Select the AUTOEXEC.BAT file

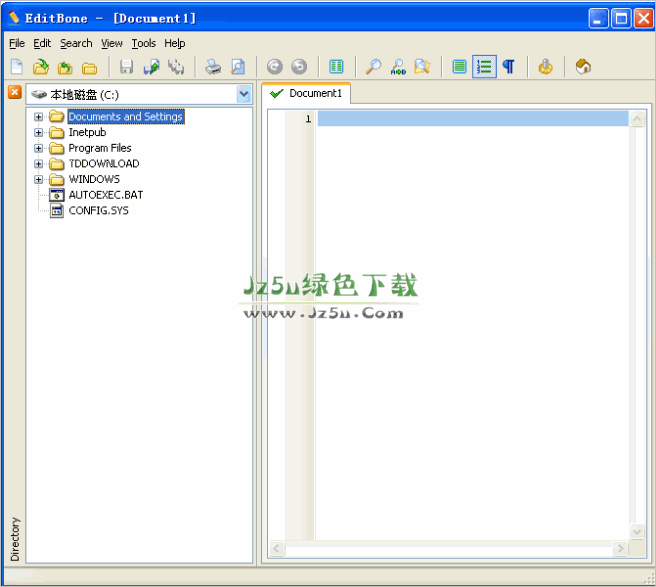105,195
